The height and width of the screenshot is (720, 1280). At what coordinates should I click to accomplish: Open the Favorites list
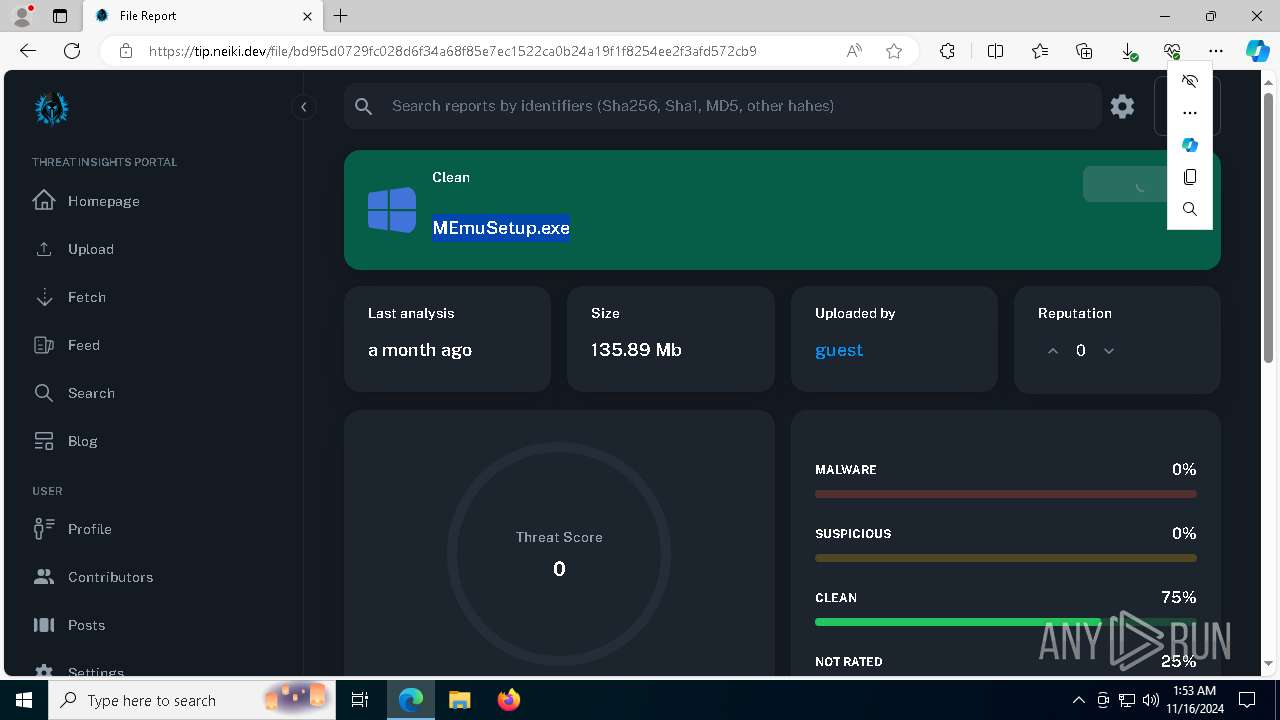(1040, 51)
